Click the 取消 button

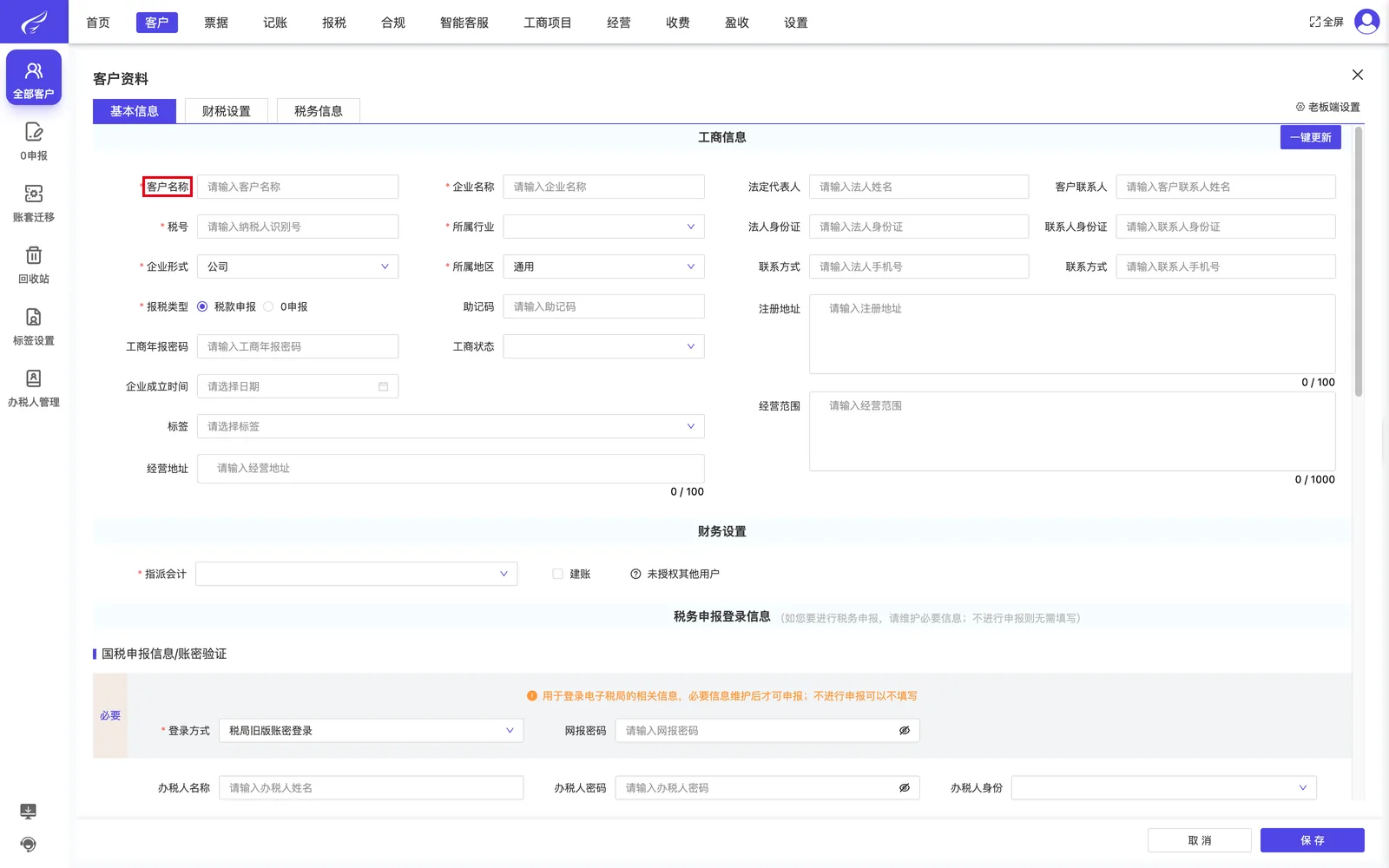coord(1200,840)
